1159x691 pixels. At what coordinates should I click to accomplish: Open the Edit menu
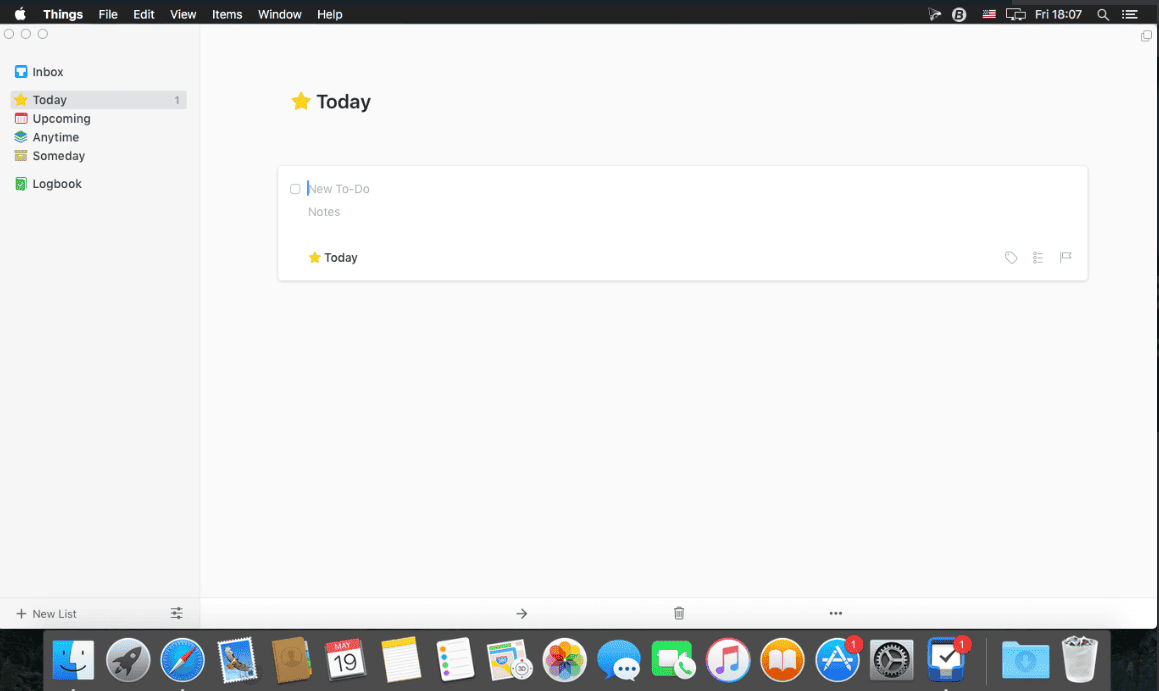(143, 14)
